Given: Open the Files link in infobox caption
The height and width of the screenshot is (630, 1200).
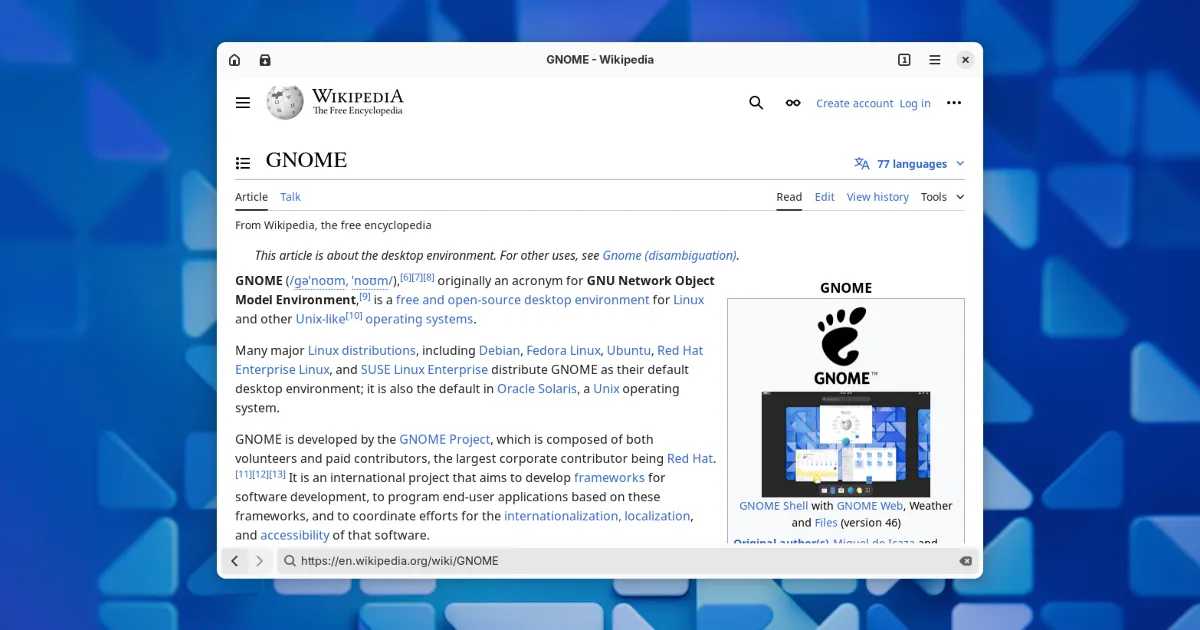Looking at the screenshot, I should coord(826,523).
